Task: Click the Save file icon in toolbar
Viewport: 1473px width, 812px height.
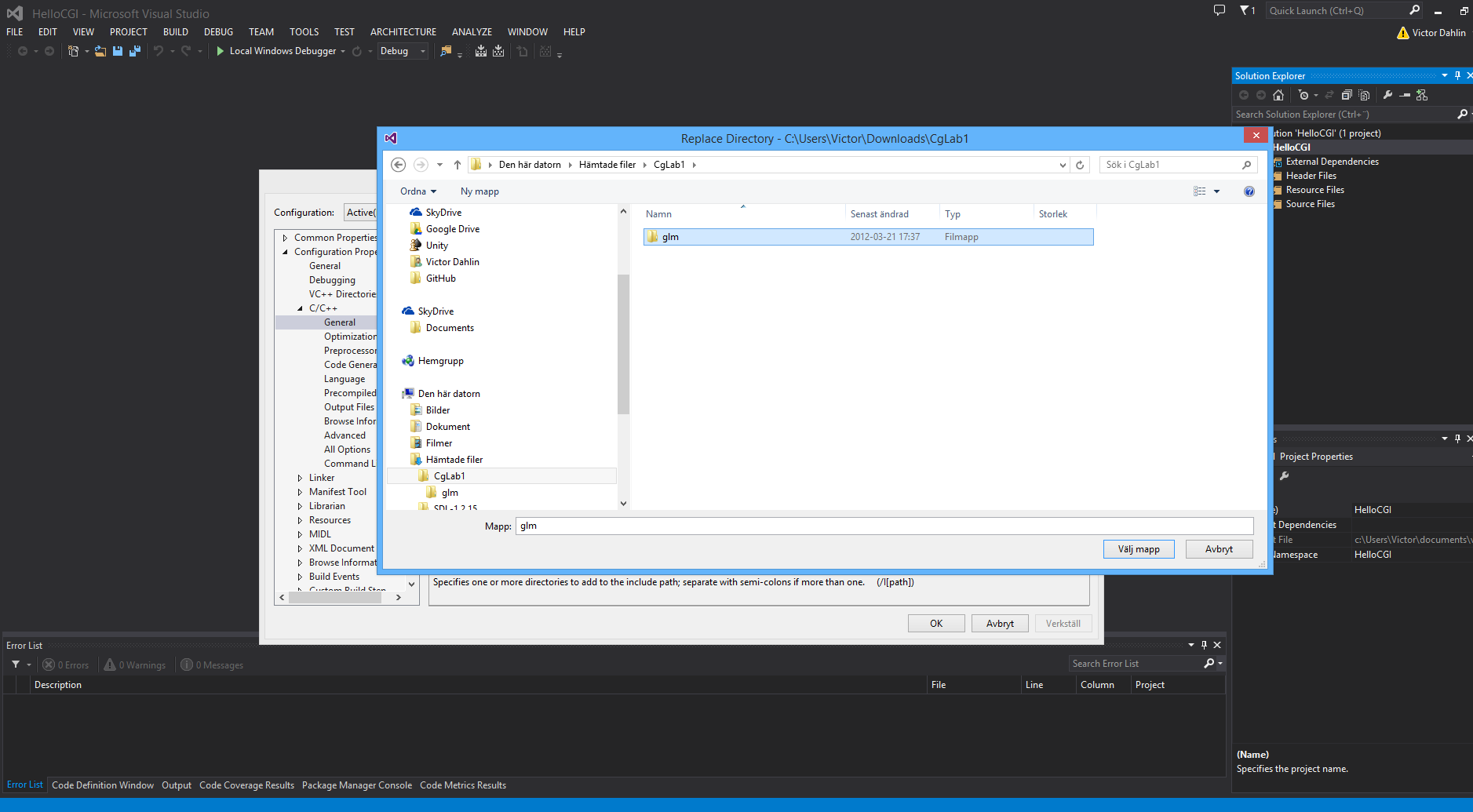Action: click(118, 51)
